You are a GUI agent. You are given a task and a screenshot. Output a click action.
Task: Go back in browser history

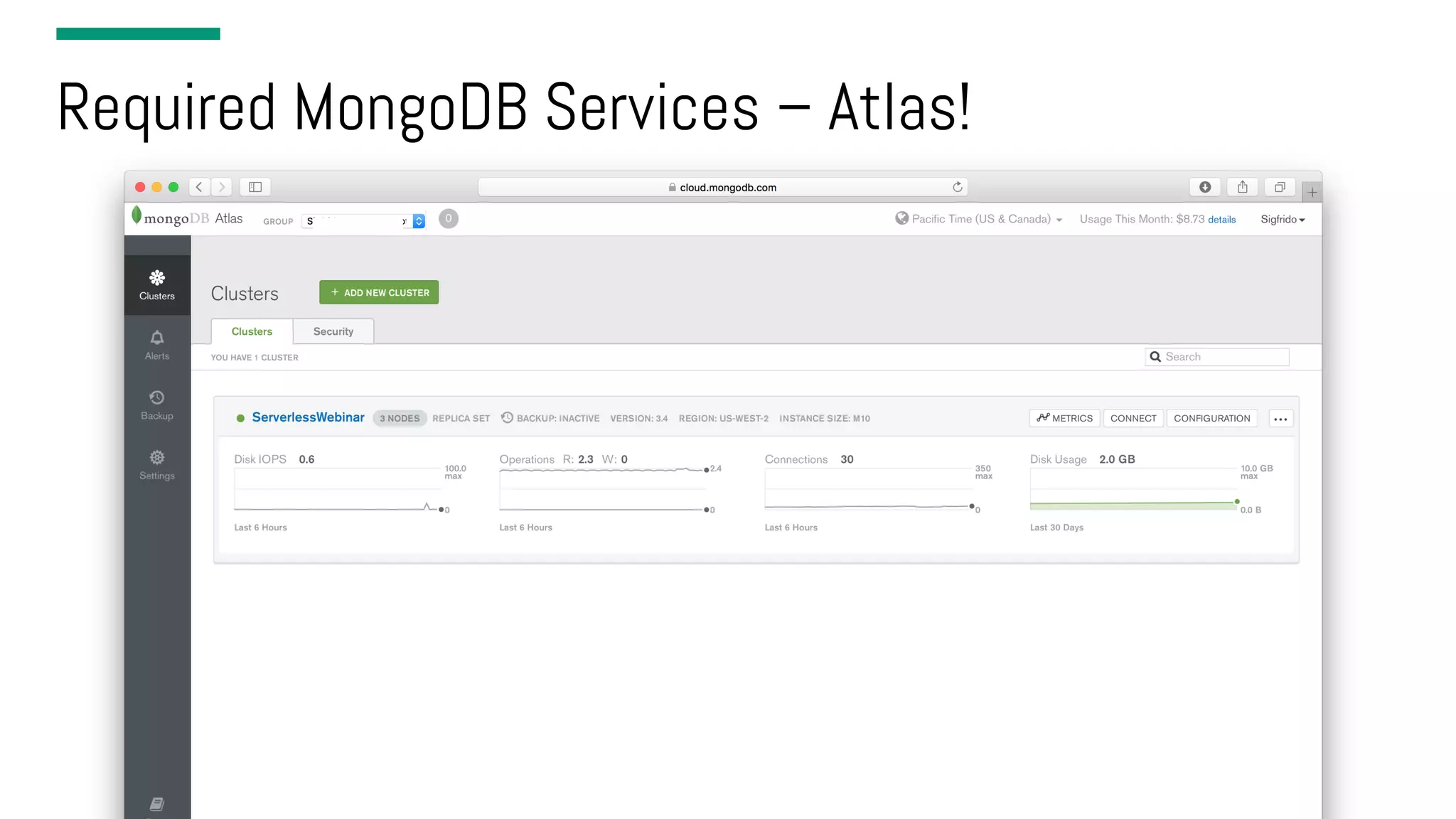pyautogui.click(x=200, y=187)
